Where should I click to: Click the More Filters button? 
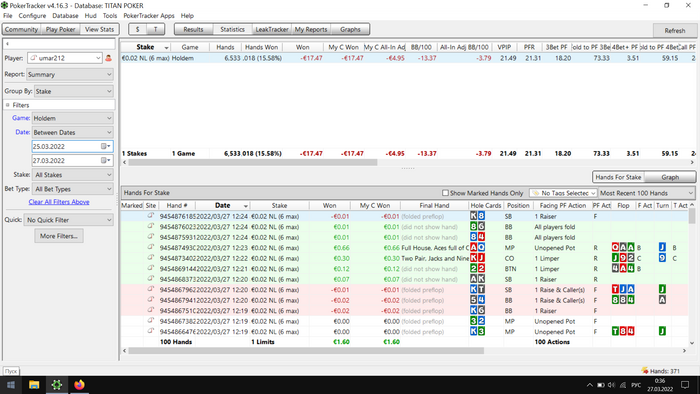pyautogui.click(x=59, y=236)
